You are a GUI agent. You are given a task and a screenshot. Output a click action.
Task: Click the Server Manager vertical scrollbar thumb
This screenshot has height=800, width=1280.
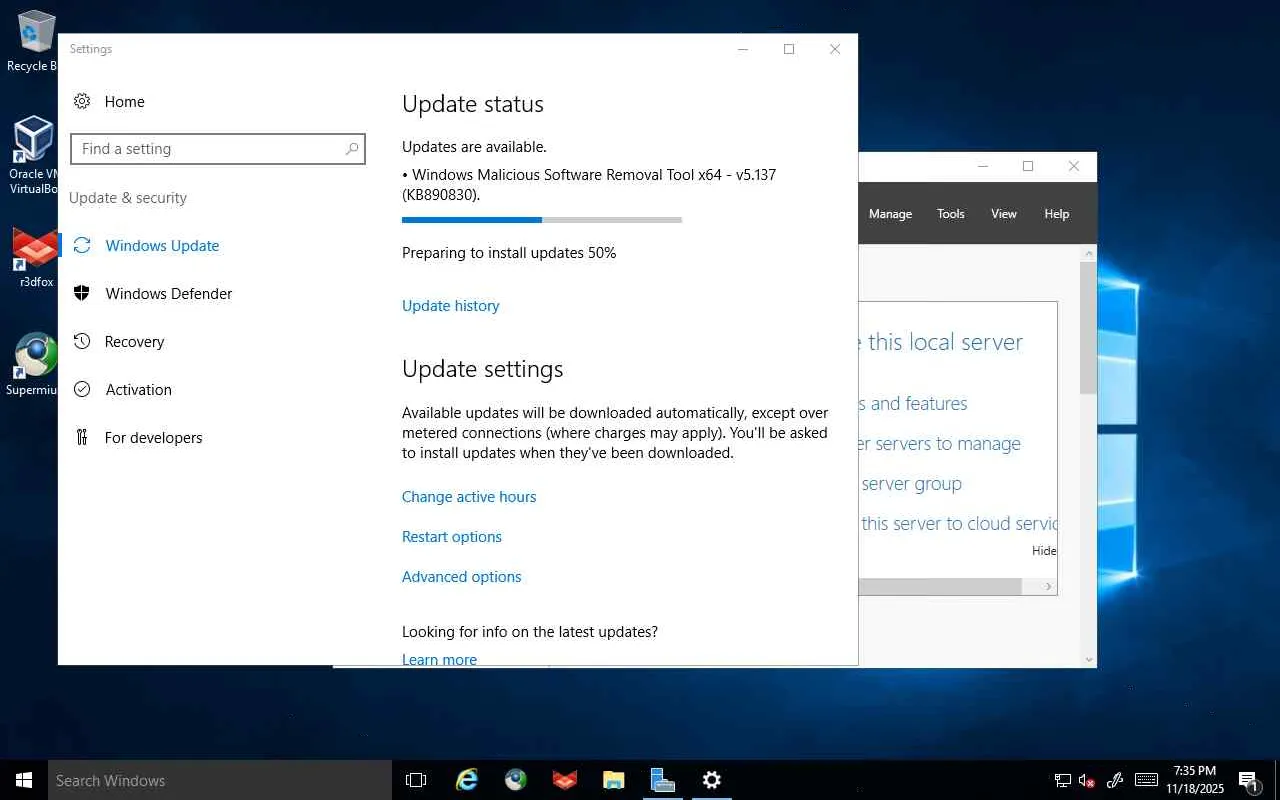[x=1088, y=328]
